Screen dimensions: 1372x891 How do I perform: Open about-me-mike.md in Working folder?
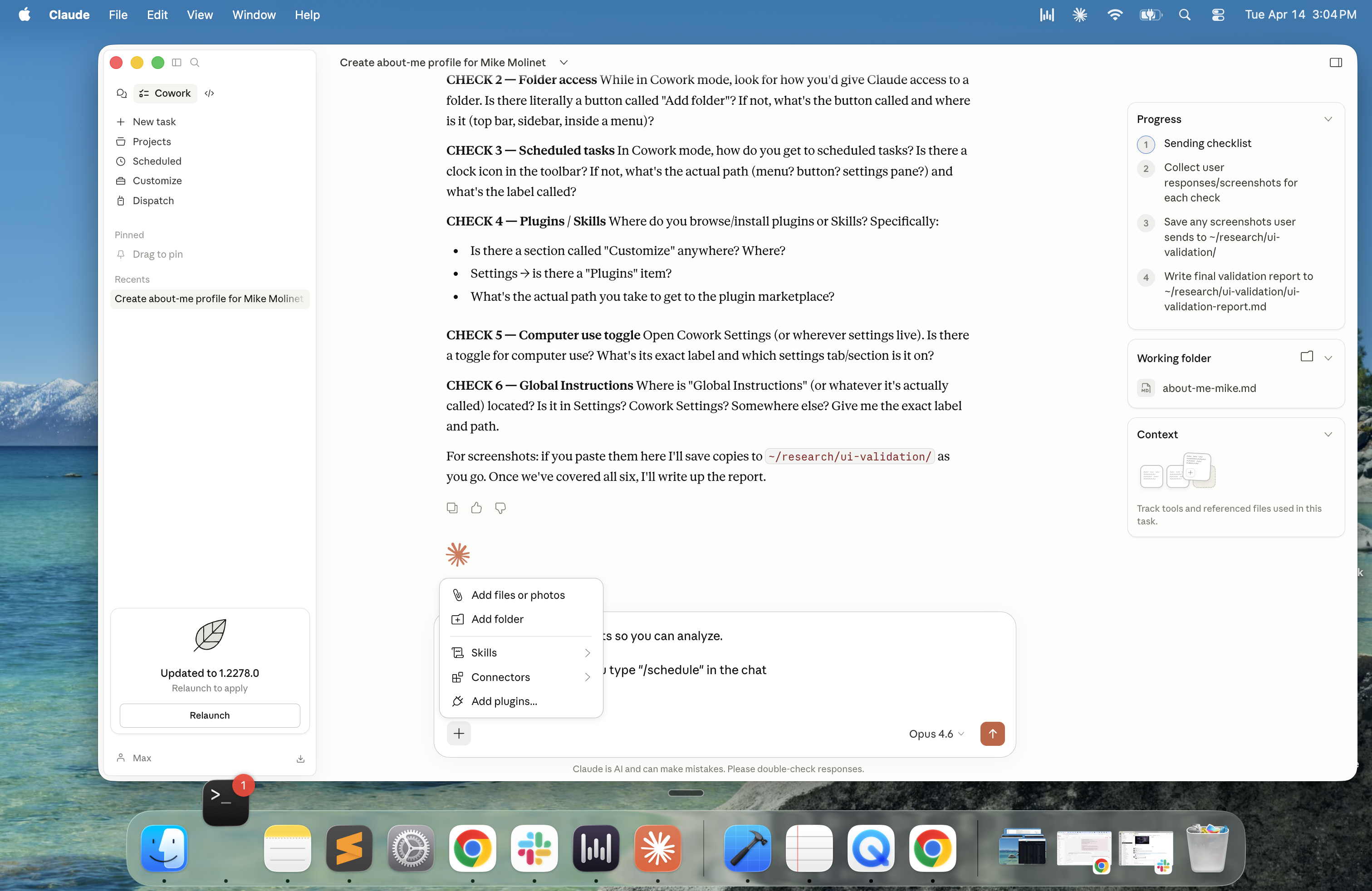pos(1209,388)
